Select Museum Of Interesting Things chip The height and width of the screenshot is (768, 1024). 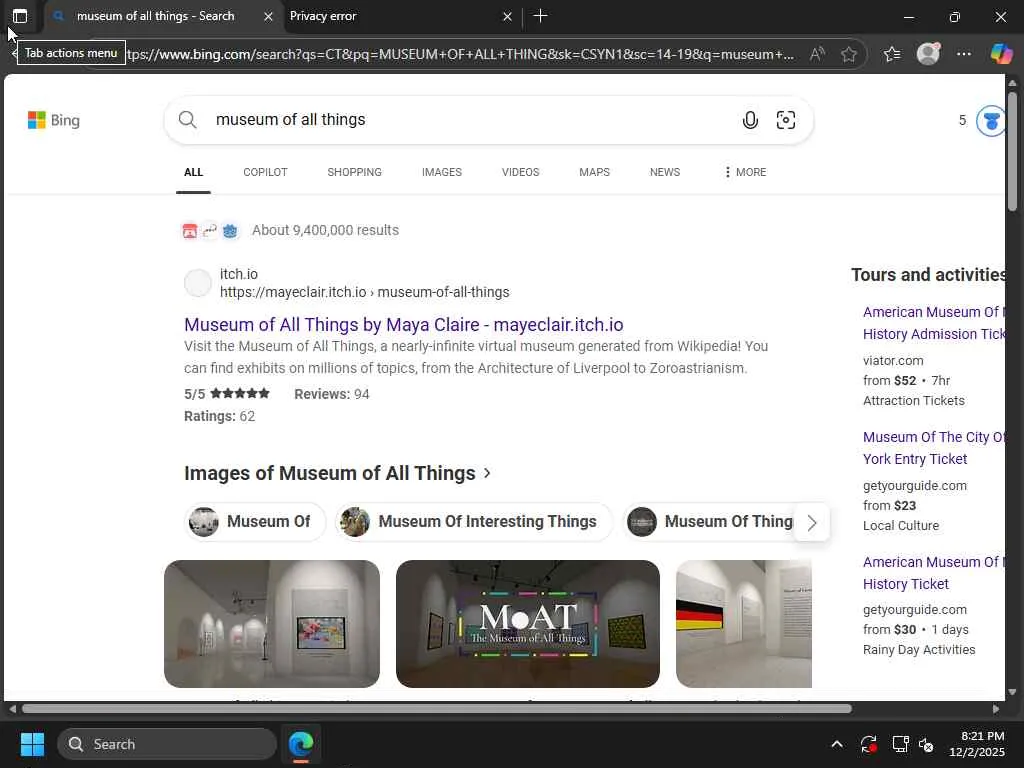(x=474, y=522)
